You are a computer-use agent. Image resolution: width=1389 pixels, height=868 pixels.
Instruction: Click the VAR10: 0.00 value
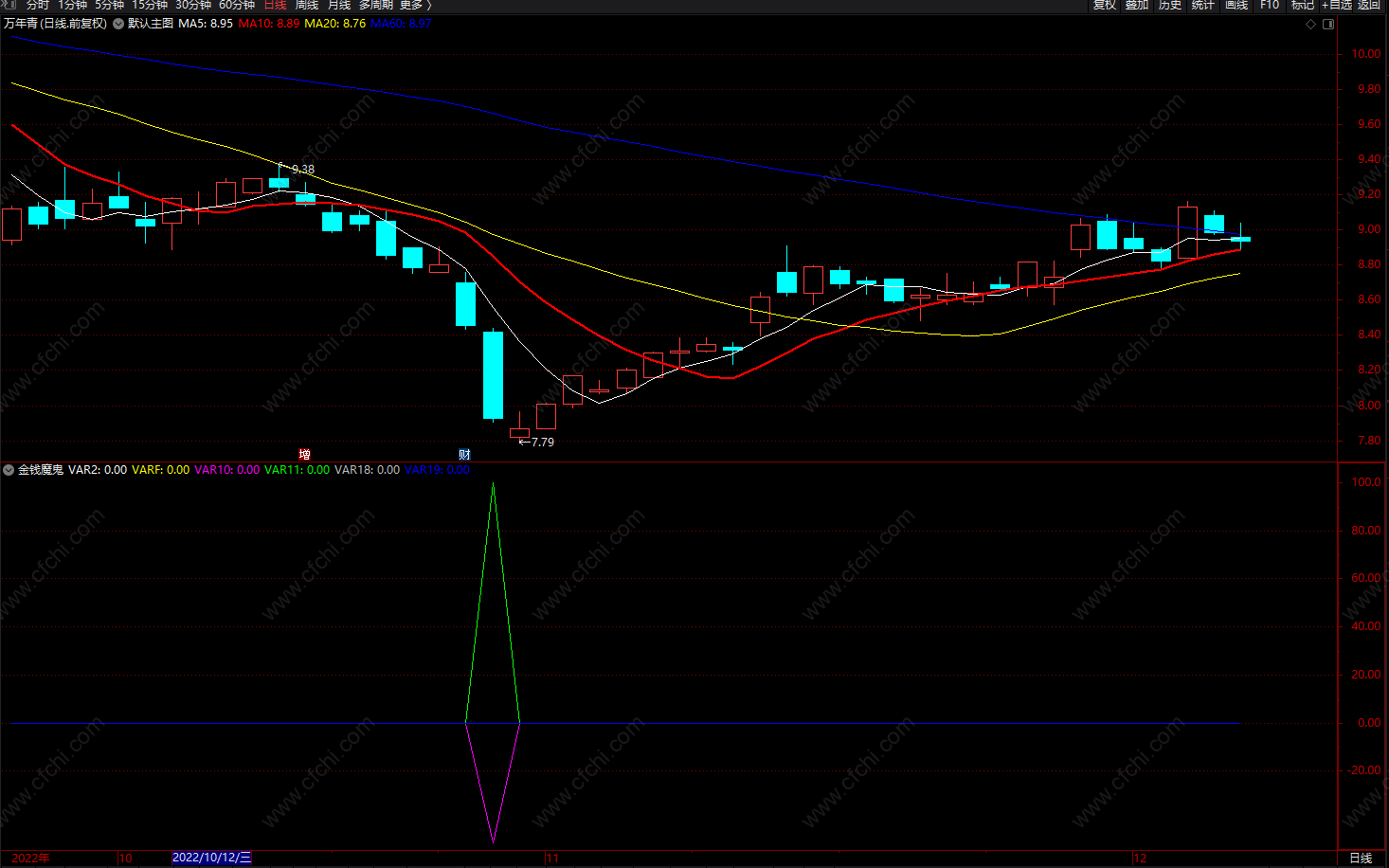226,470
